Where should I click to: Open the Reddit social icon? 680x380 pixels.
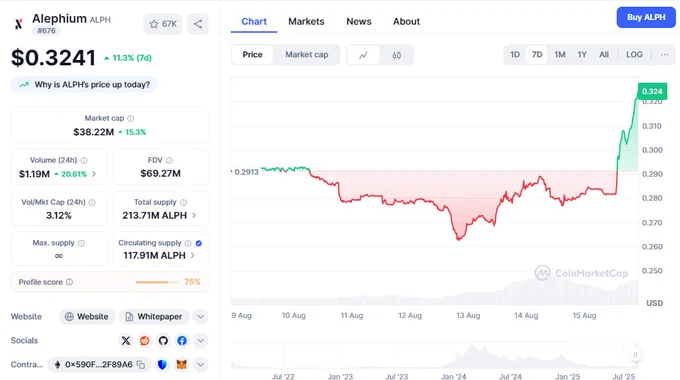(144, 341)
